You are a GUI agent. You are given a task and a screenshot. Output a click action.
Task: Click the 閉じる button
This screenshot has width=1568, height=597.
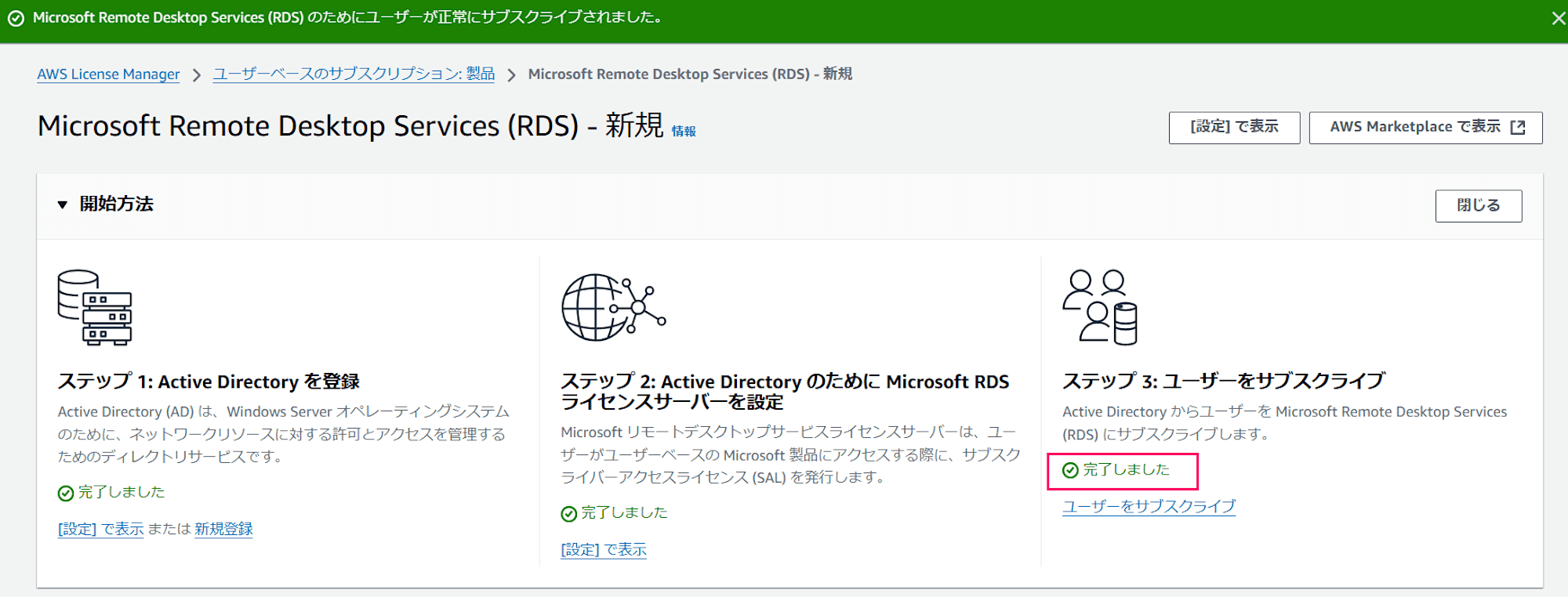(x=1478, y=205)
